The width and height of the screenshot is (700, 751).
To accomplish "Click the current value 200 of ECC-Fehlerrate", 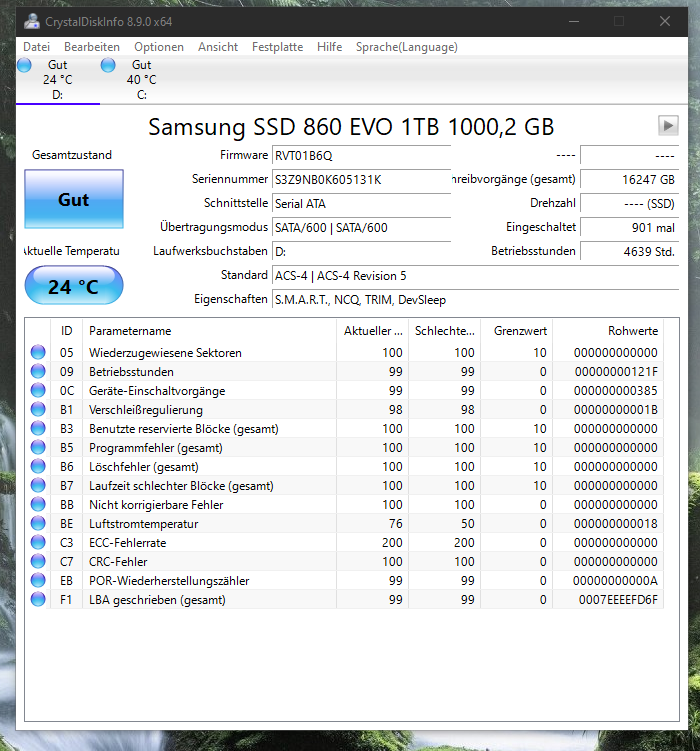I will 392,543.
